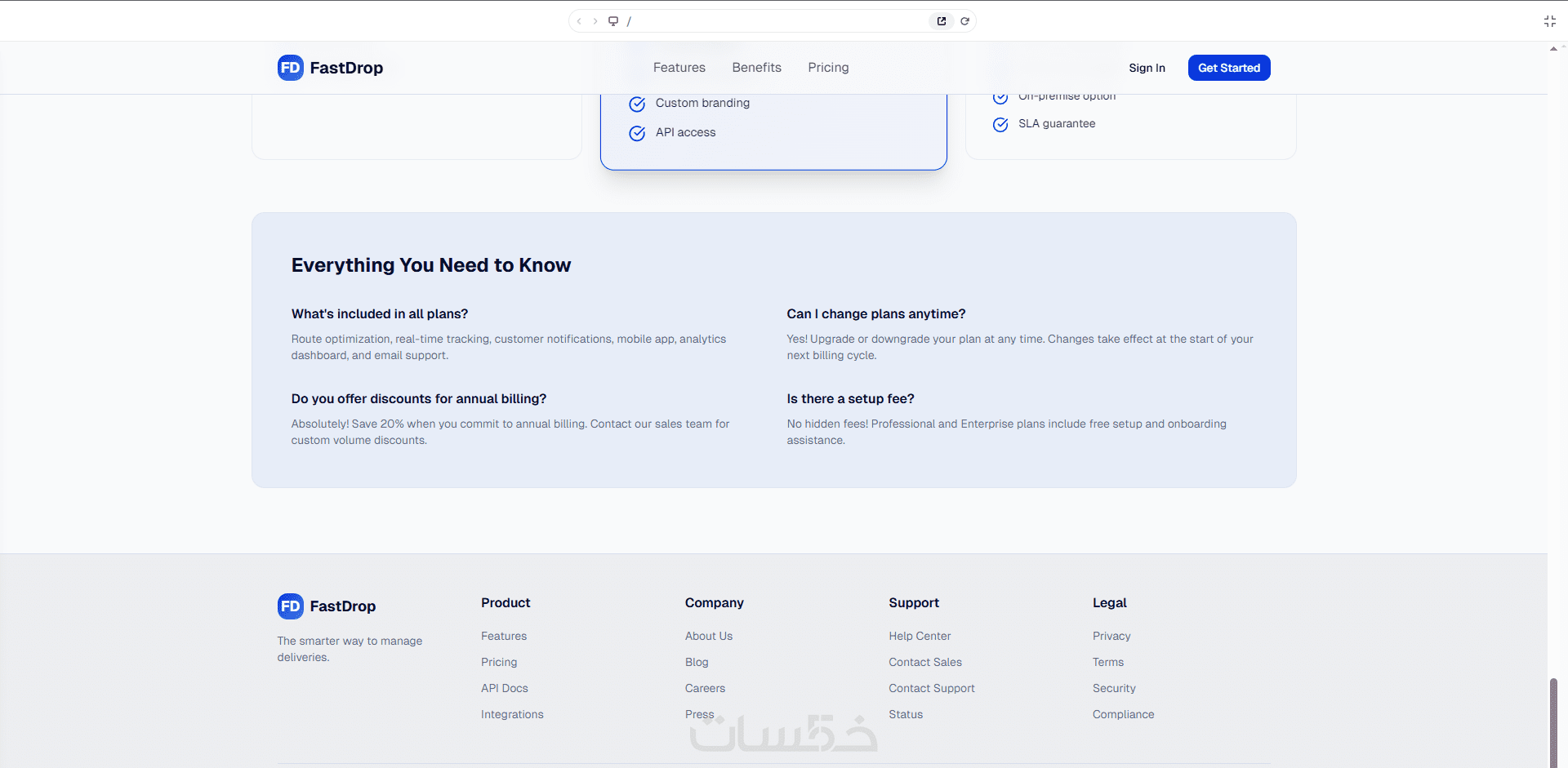Click the answer starting "No hidden fees!"
Image resolution: width=1568 pixels, height=768 pixels.
click(1007, 432)
